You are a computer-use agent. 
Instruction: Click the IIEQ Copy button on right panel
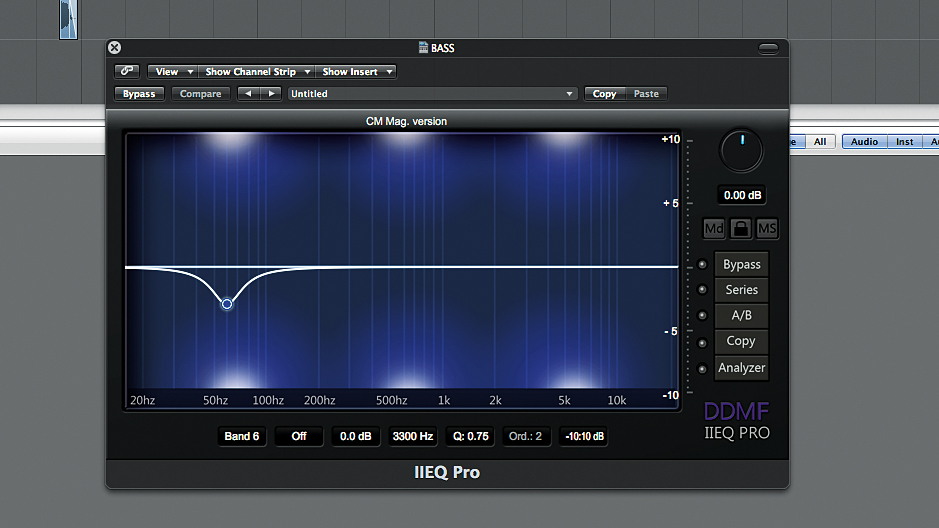coord(741,341)
